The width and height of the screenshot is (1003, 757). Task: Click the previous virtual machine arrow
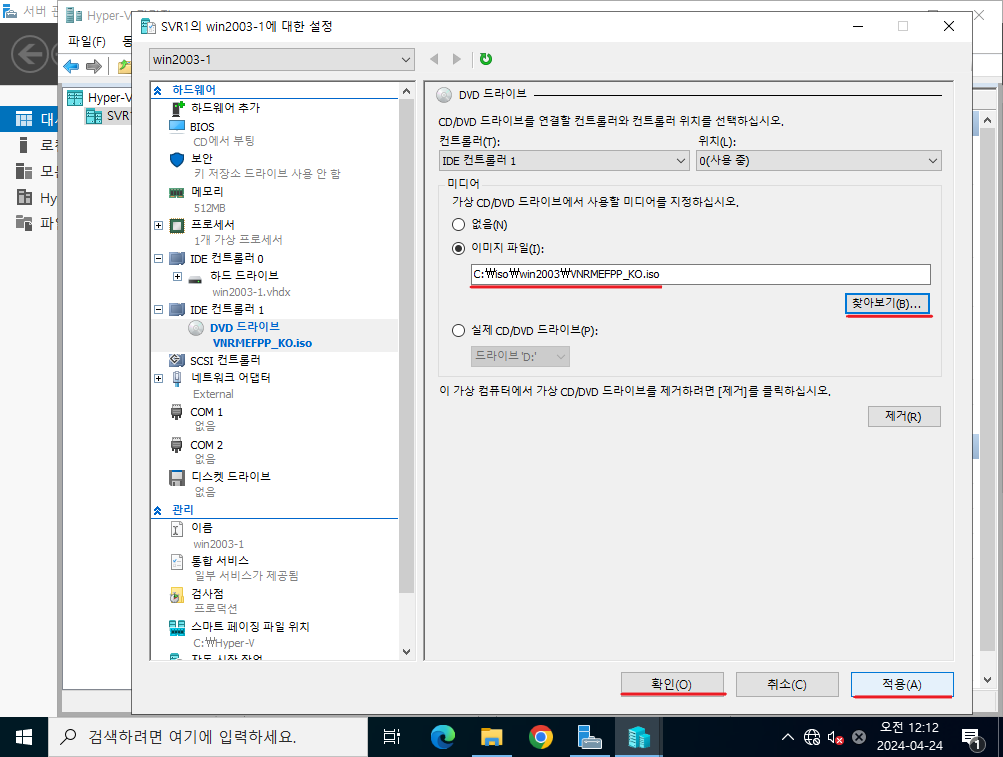pos(434,59)
